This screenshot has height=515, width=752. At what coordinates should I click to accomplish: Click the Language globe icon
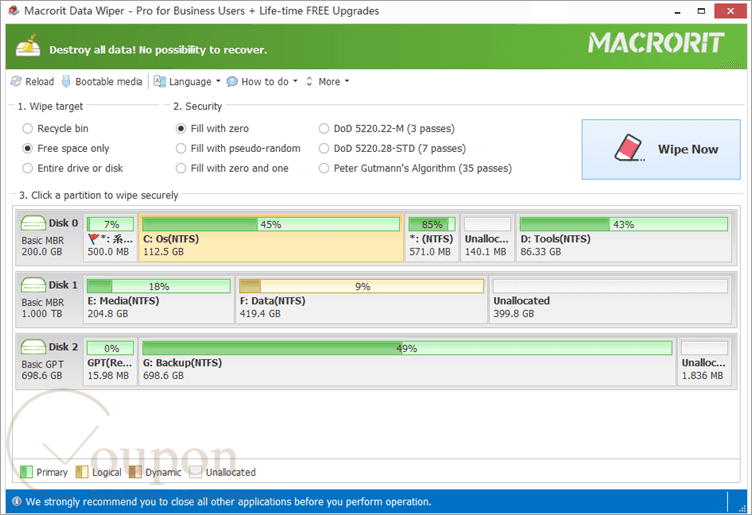click(x=160, y=82)
